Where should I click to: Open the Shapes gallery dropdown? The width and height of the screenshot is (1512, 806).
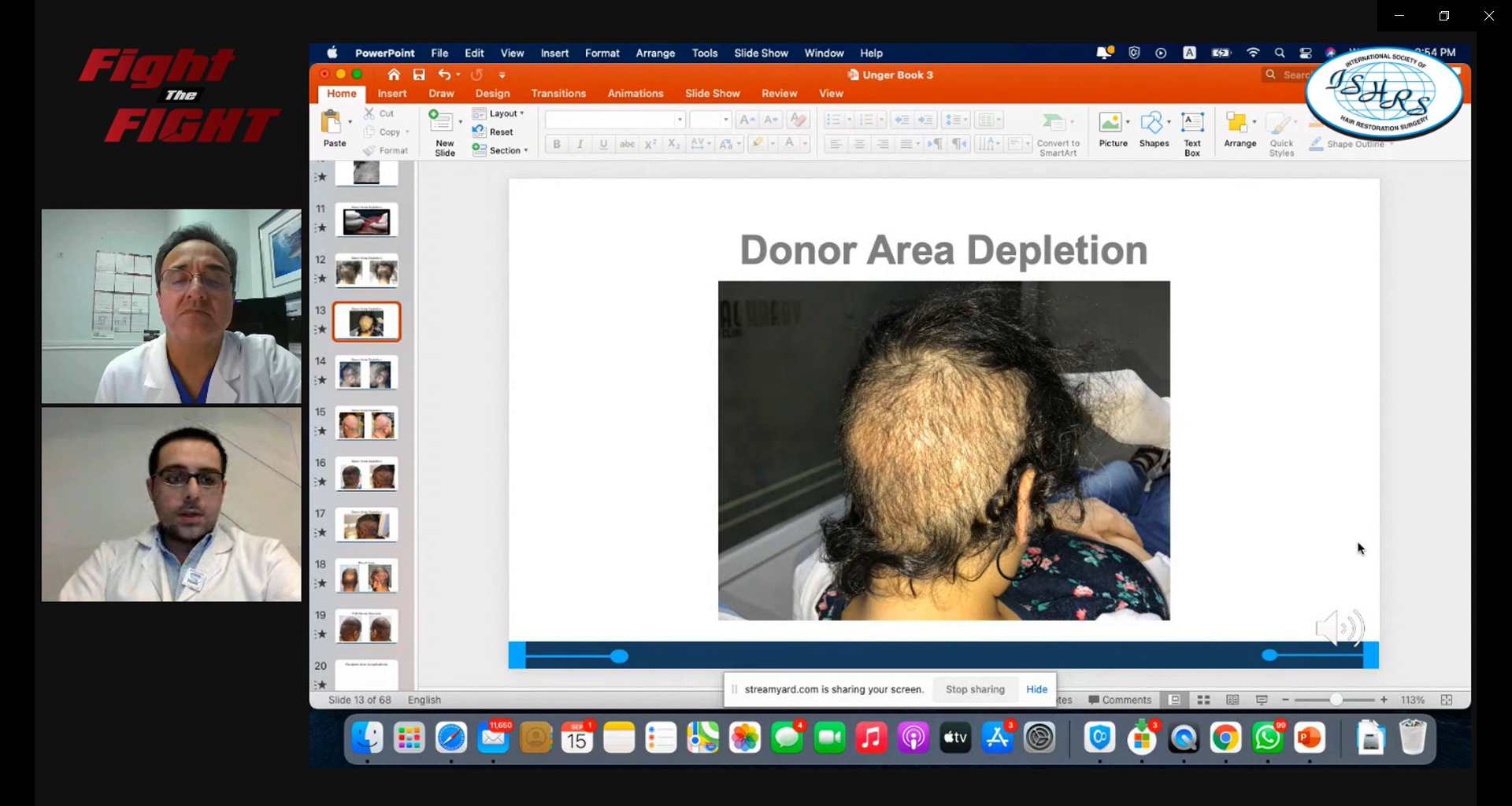click(x=1169, y=122)
